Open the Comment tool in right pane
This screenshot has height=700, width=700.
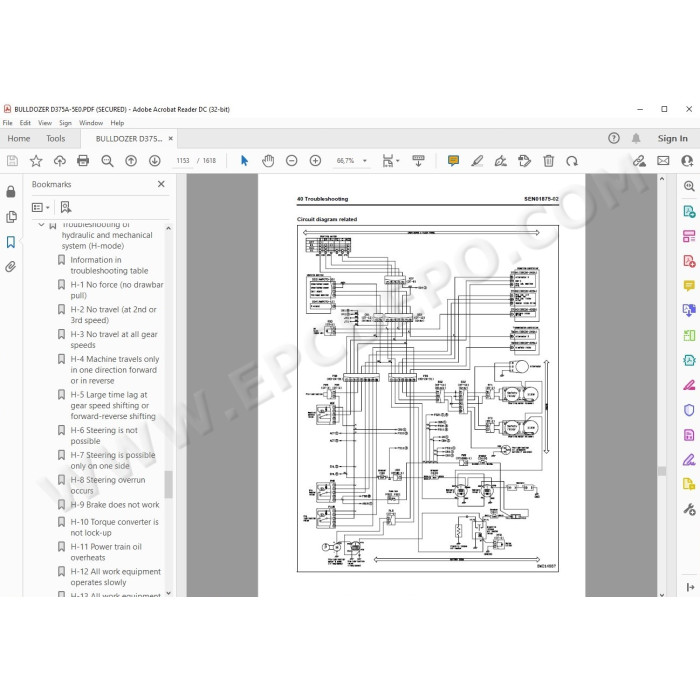(689, 285)
